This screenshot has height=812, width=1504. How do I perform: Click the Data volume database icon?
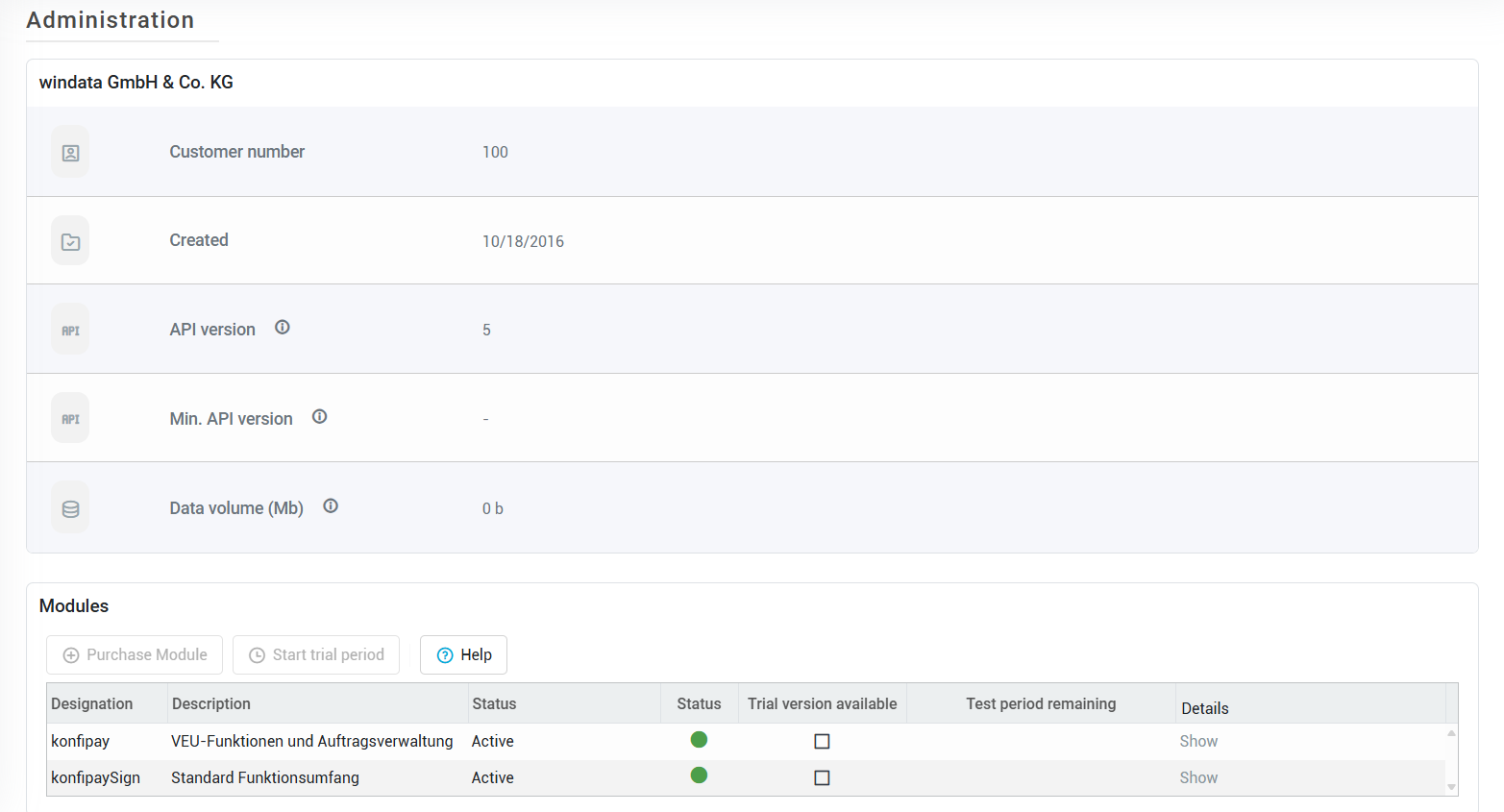pos(70,508)
